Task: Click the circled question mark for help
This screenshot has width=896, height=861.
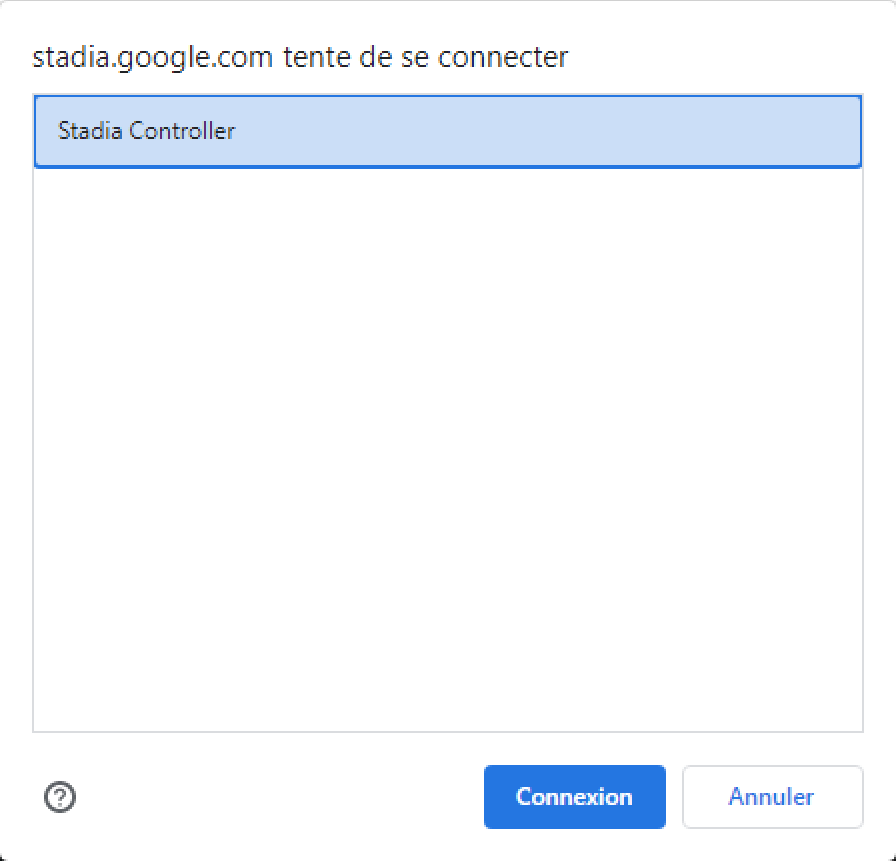Action: click(60, 796)
